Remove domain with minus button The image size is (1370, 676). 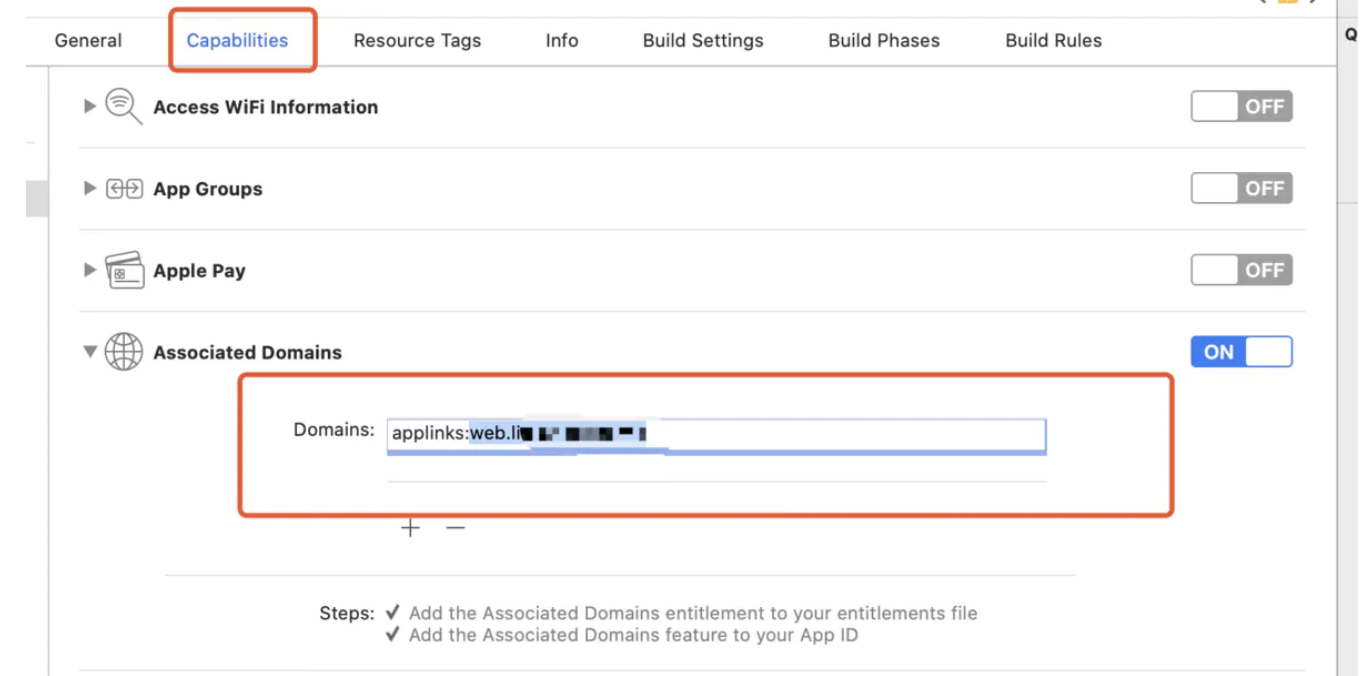tap(455, 528)
